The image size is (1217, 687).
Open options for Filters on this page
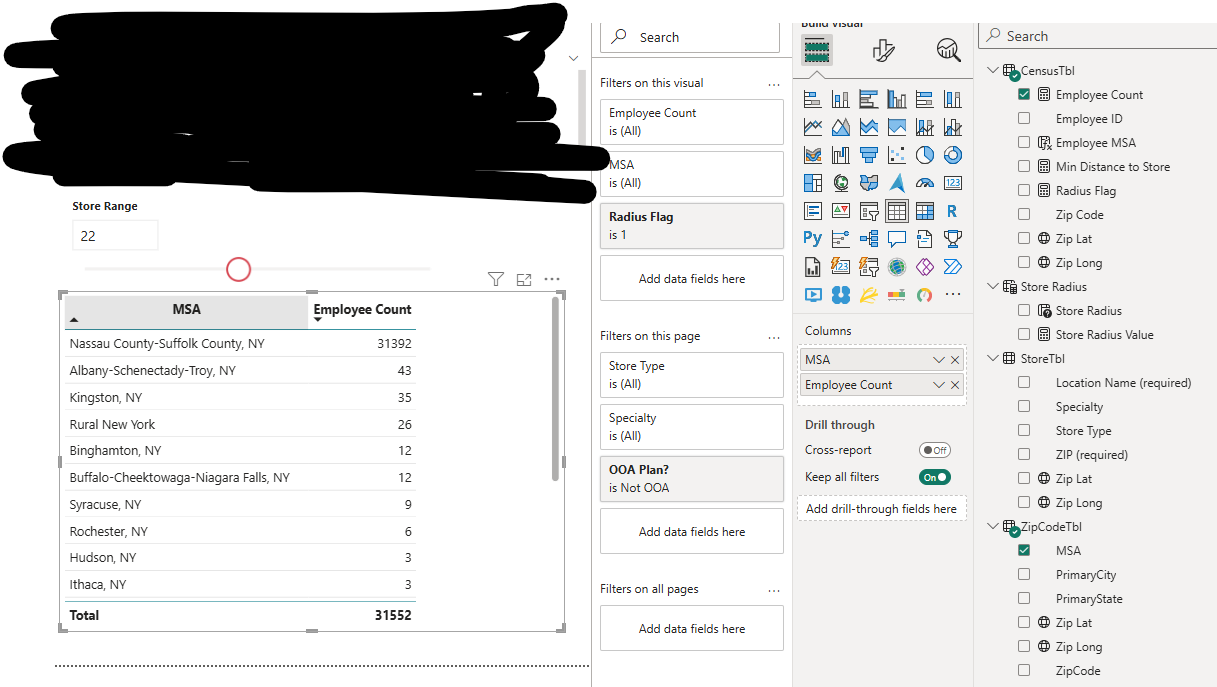point(774,337)
